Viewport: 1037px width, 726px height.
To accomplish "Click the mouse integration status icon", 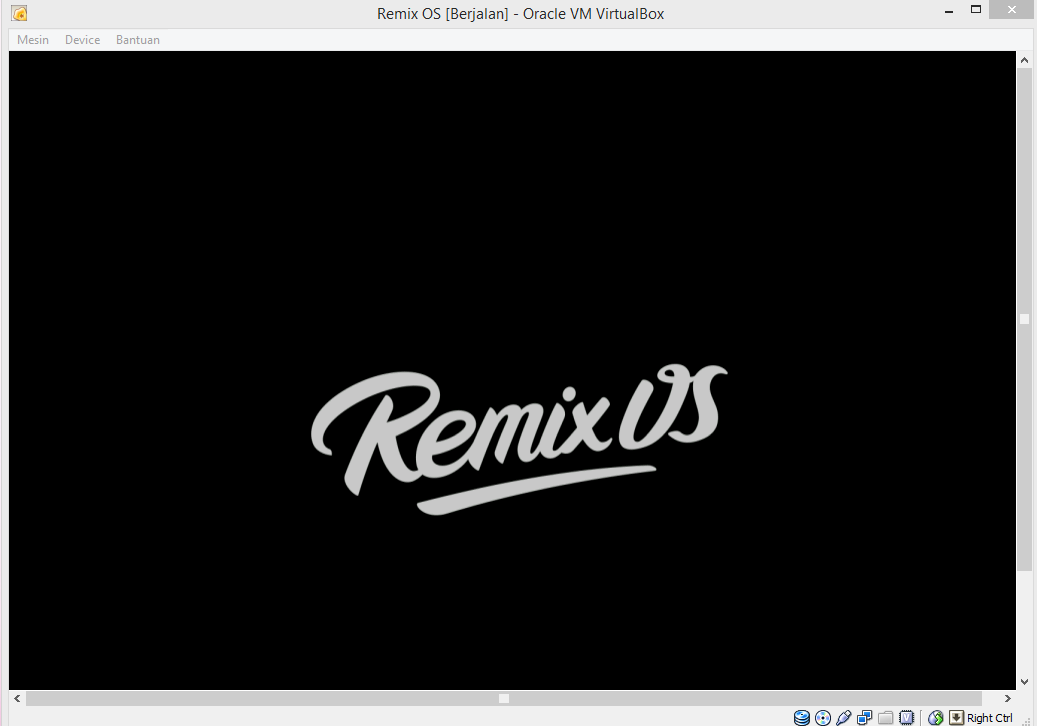I will click(x=935, y=717).
